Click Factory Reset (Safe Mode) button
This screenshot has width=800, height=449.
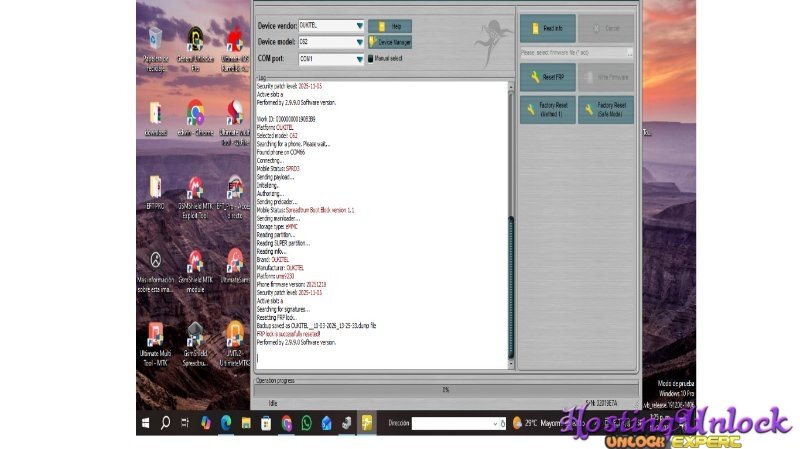(x=606, y=108)
